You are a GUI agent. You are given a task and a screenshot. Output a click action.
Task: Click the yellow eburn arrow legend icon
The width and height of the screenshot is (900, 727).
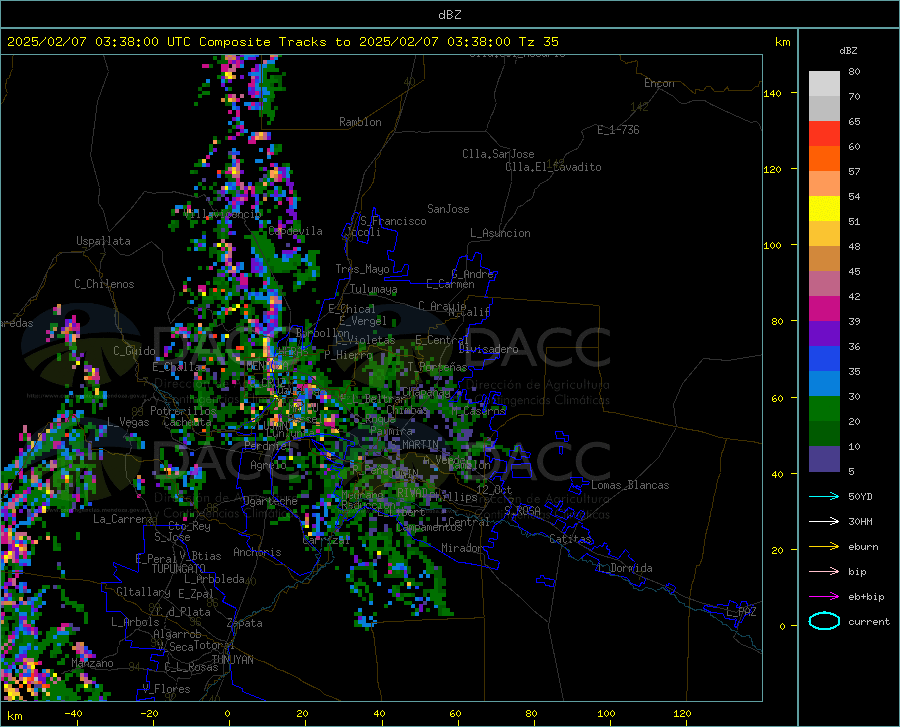824,547
